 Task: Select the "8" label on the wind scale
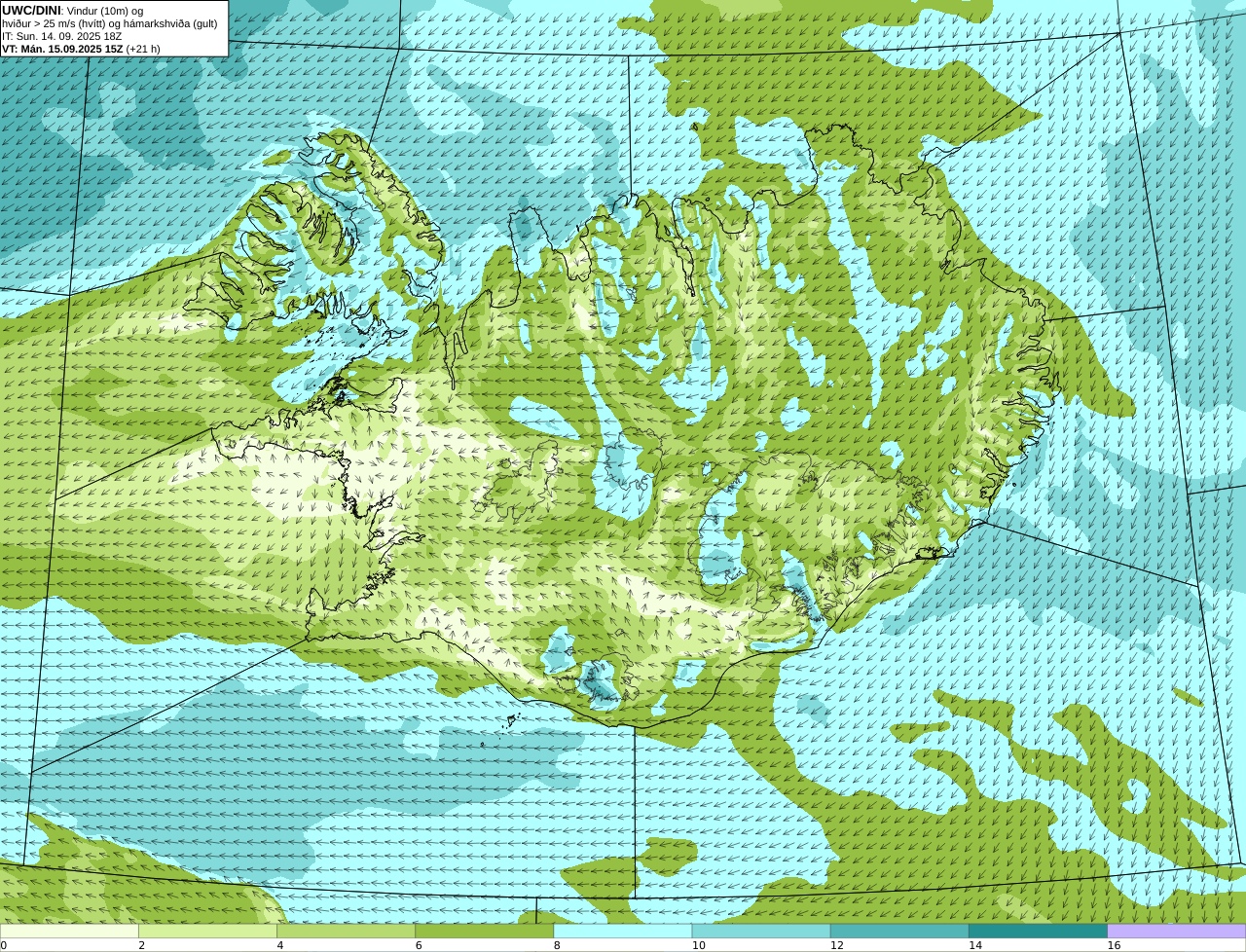pyautogui.click(x=557, y=945)
